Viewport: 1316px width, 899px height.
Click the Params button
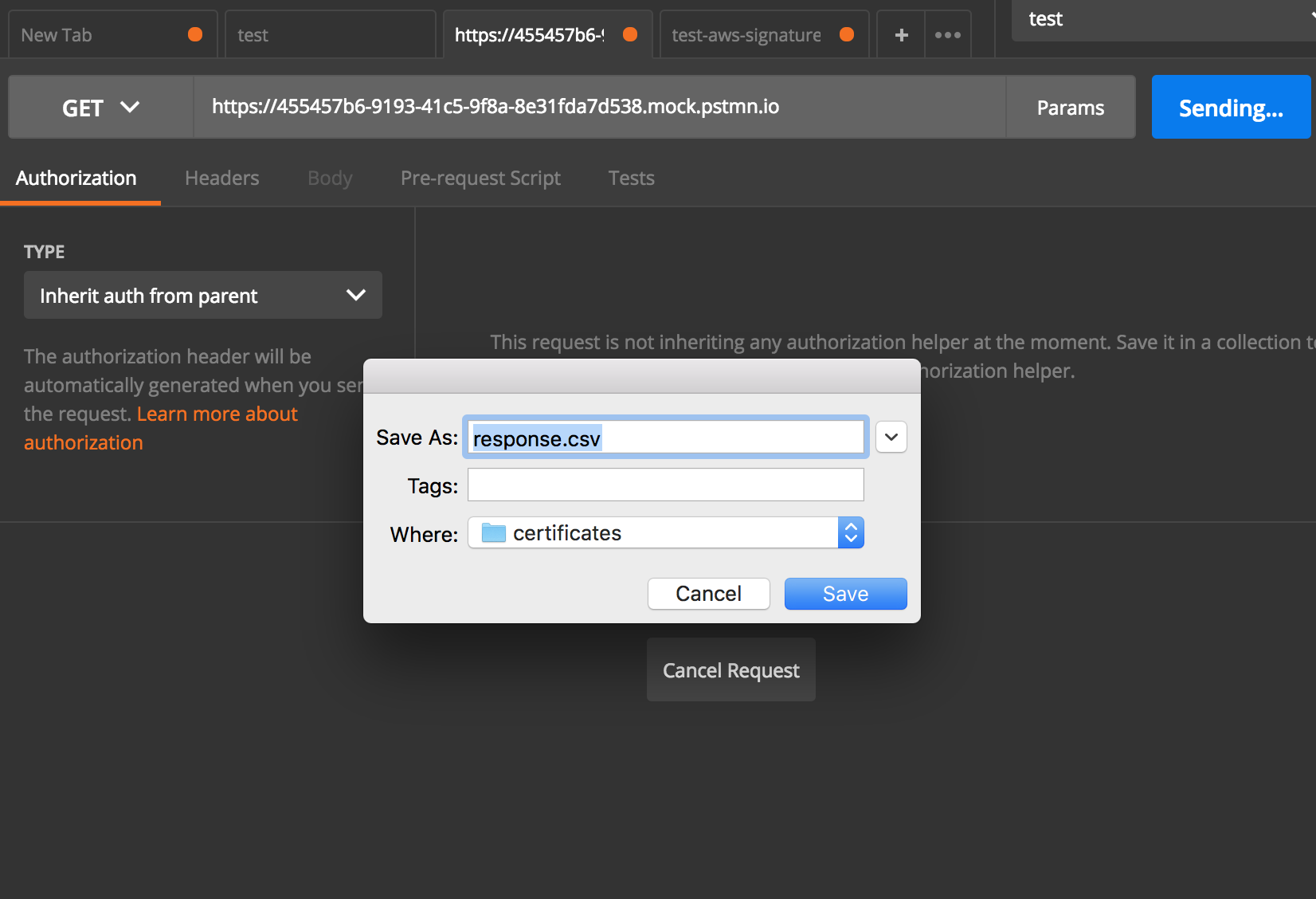(x=1070, y=107)
